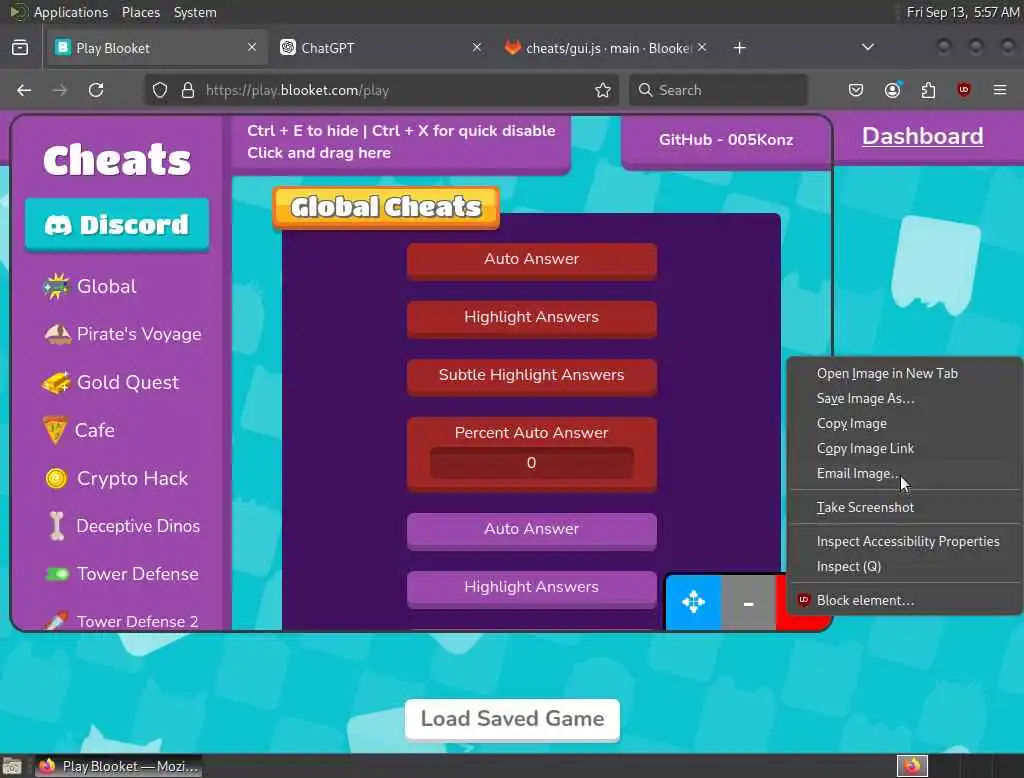This screenshot has width=1024, height=778.
Task: Select the Gold Quest gold bars icon
Action: point(56,383)
